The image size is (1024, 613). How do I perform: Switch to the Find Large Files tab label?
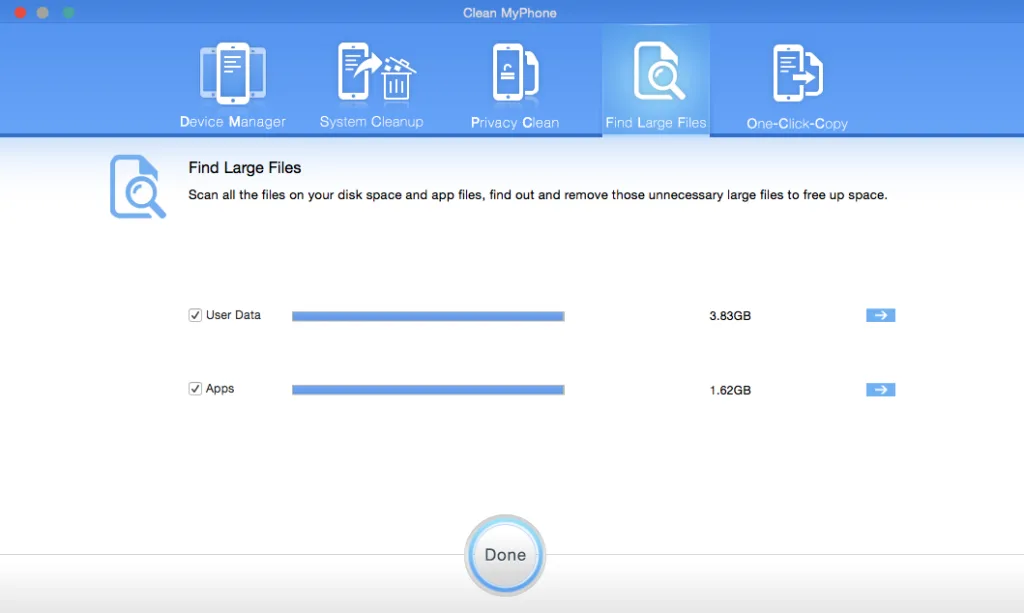point(656,123)
